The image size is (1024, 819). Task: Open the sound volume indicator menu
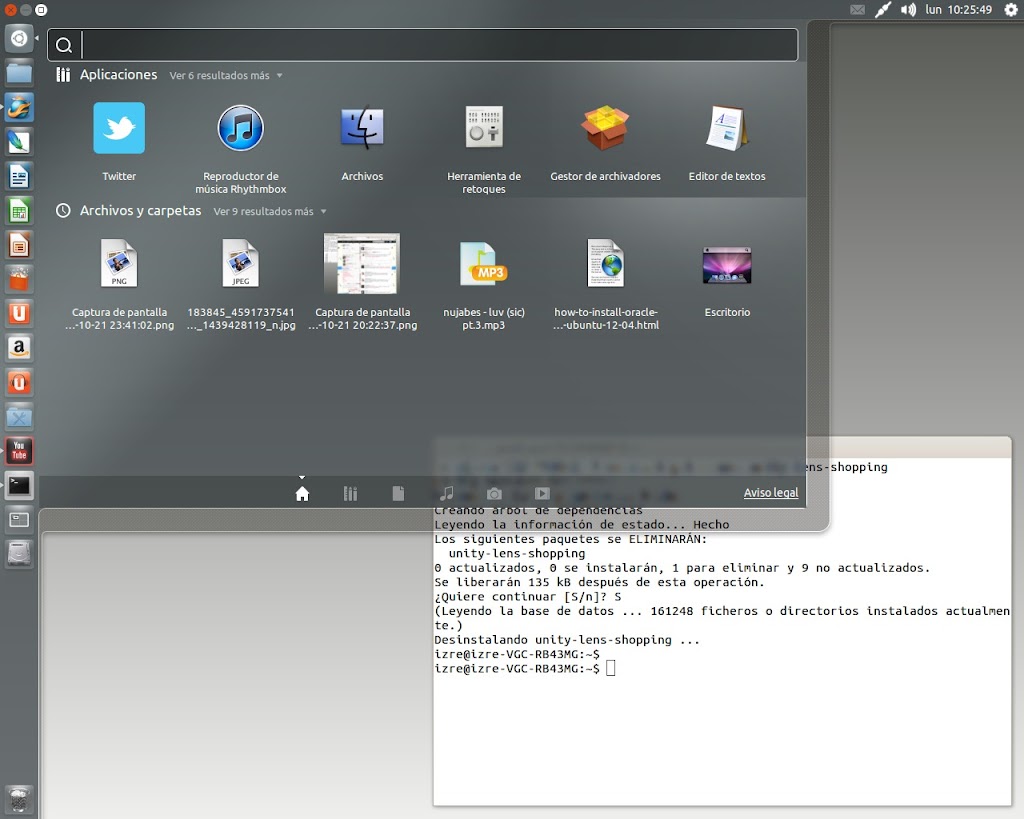tap(908, 10)
